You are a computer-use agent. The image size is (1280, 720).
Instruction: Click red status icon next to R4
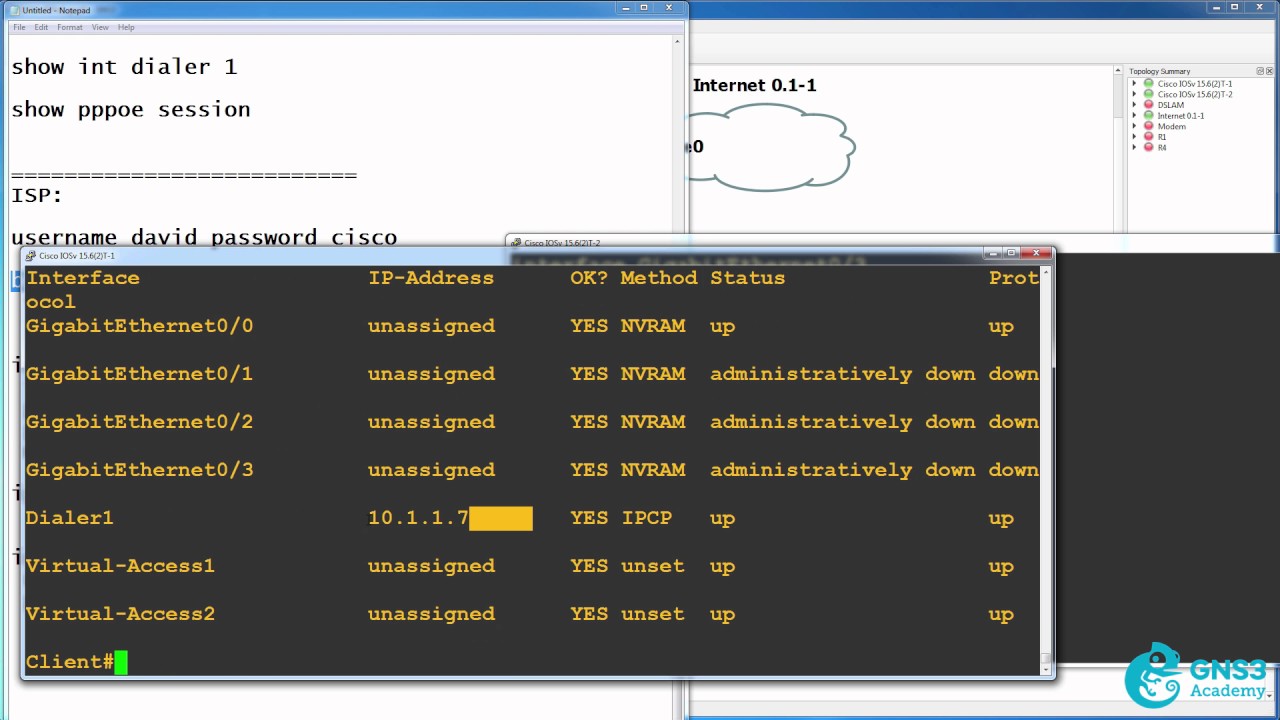click(1148, 147)
